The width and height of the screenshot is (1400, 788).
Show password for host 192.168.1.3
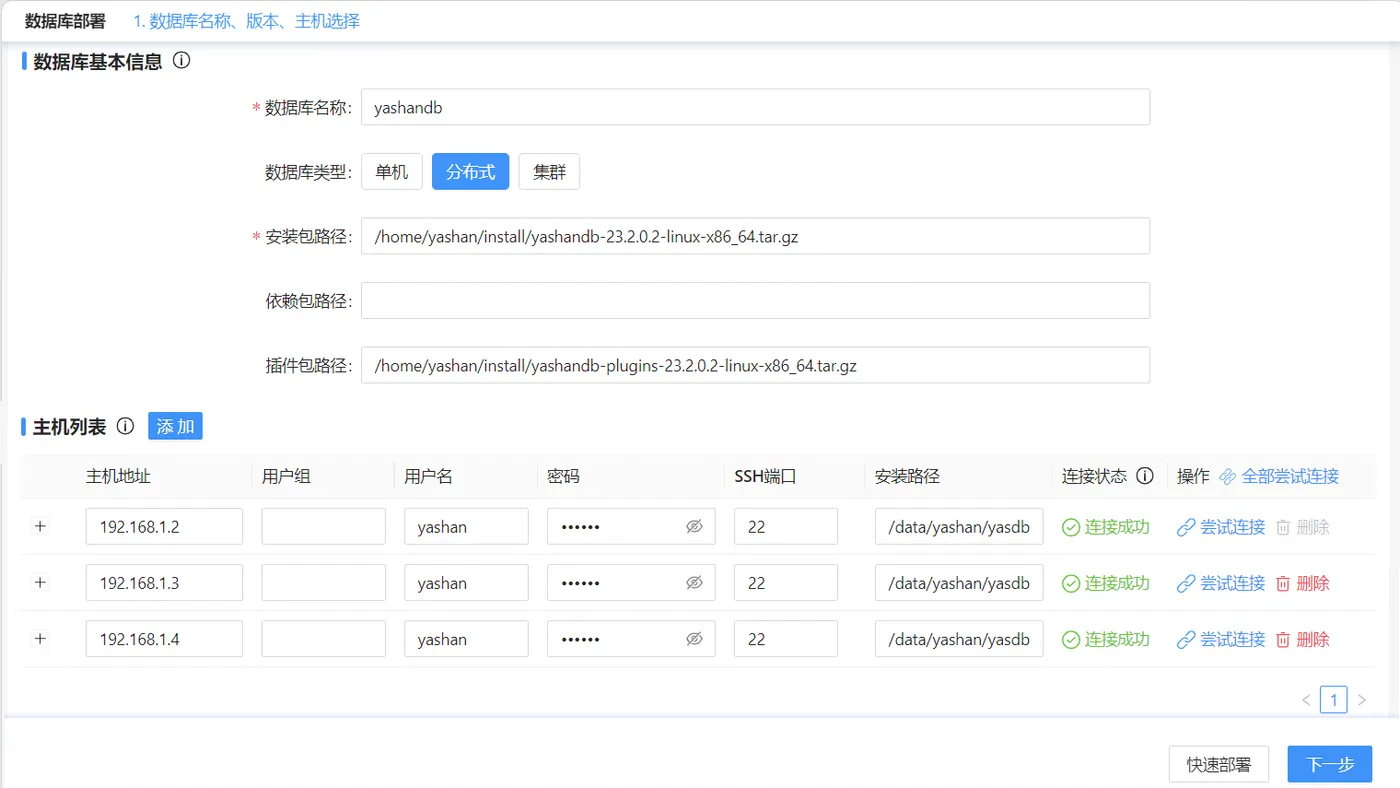(694, 583)
